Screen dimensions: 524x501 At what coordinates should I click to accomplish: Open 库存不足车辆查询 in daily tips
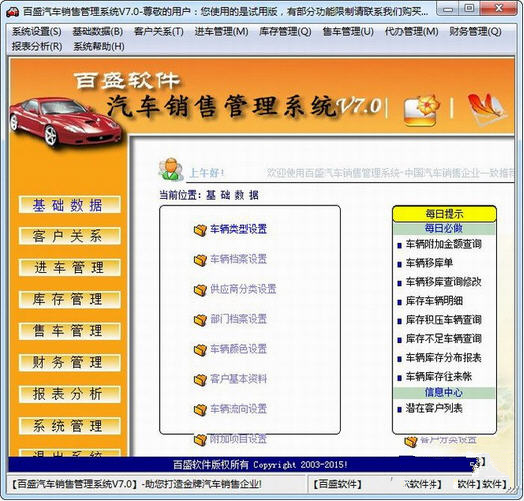coord(443,339)
